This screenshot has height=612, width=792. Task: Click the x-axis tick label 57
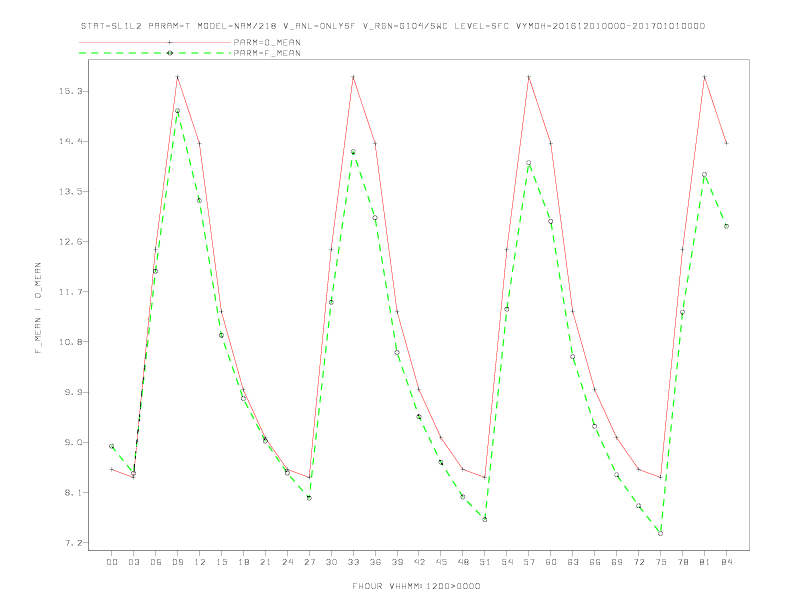coord(529,562)
